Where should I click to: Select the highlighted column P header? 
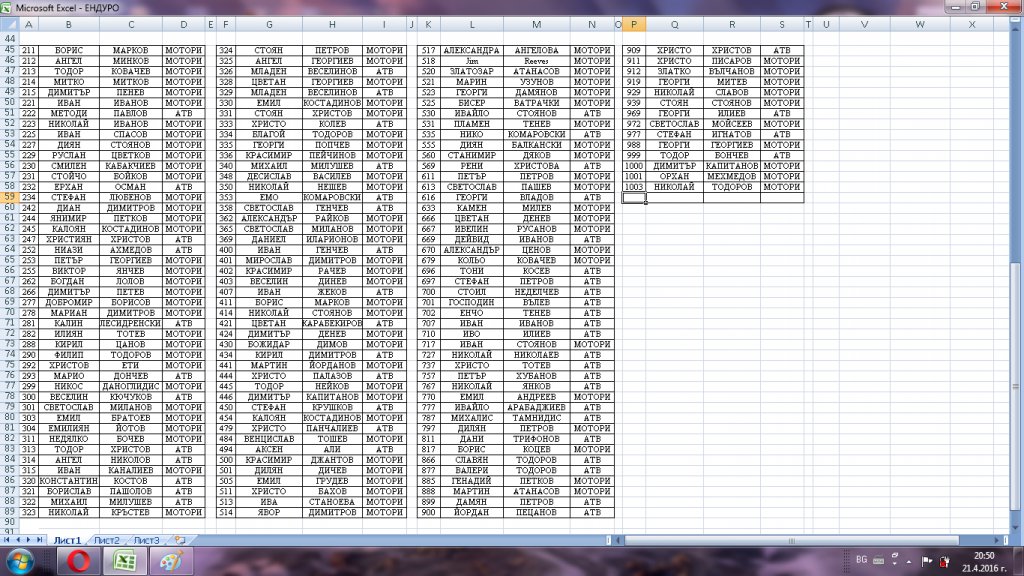click(633, 24)
